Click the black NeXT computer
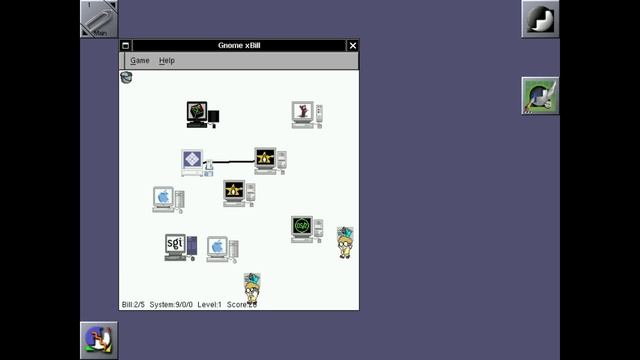The image size is (640, 360). pyautogui.click(x=203, y=115)
